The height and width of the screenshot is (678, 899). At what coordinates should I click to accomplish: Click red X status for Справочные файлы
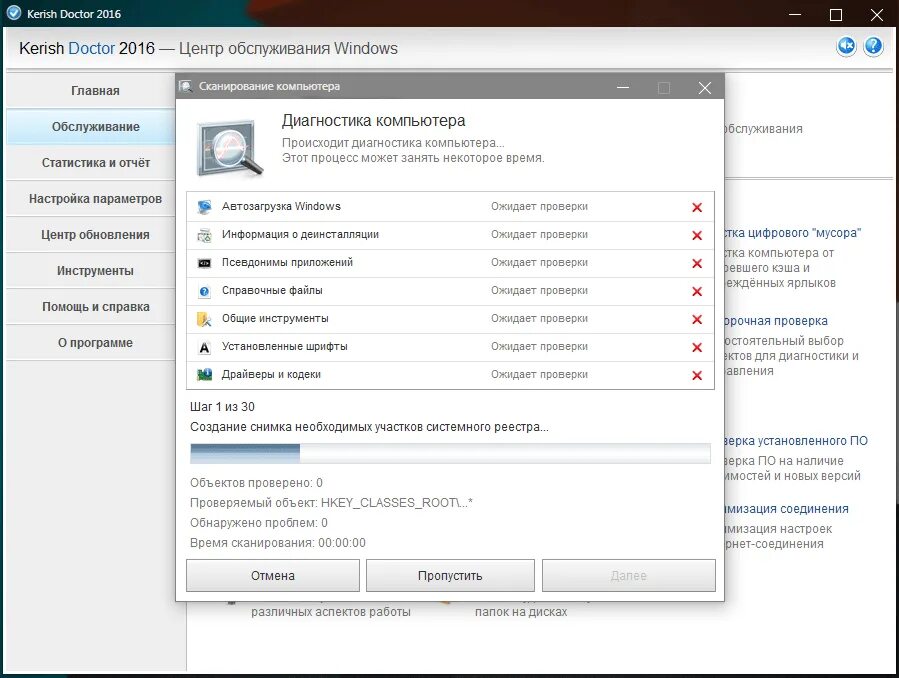697,292
